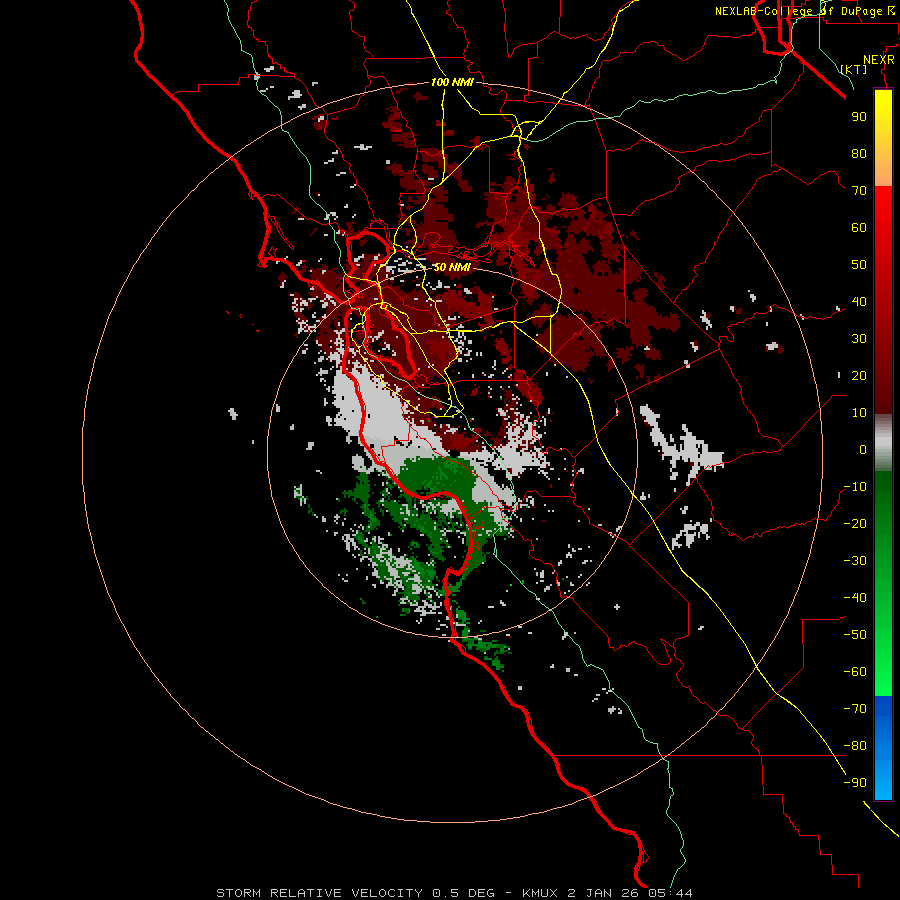Click the 'NEXR' label above the color bar
900x900 pixels.
coord(879,60)
